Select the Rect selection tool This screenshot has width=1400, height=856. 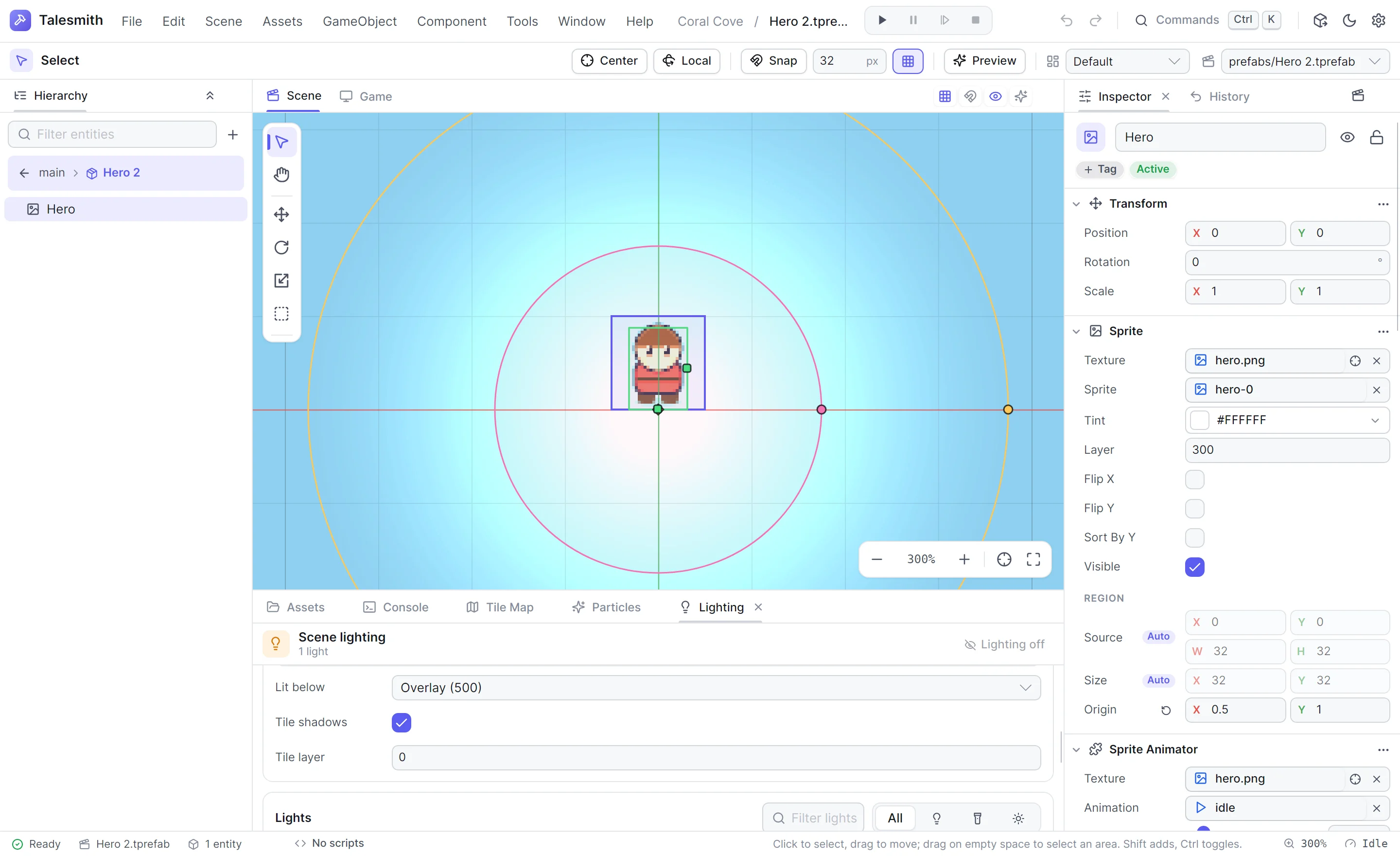(281, 313)
